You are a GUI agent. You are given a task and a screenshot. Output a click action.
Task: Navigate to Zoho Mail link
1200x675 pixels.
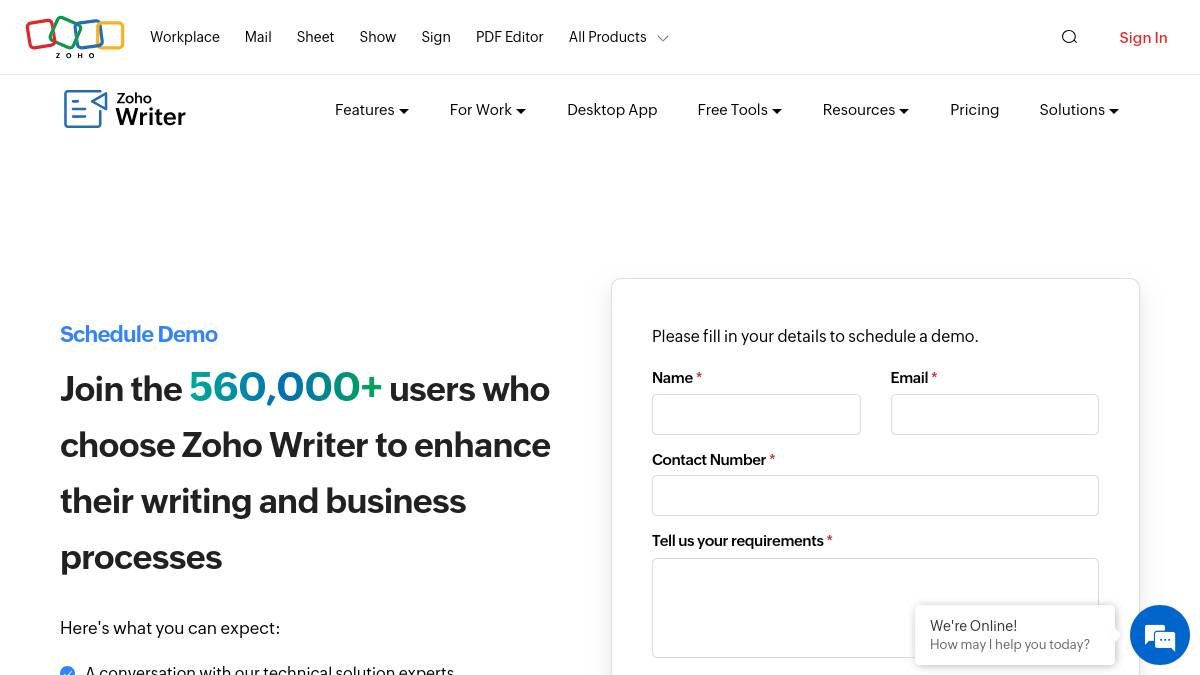point(258,37)
